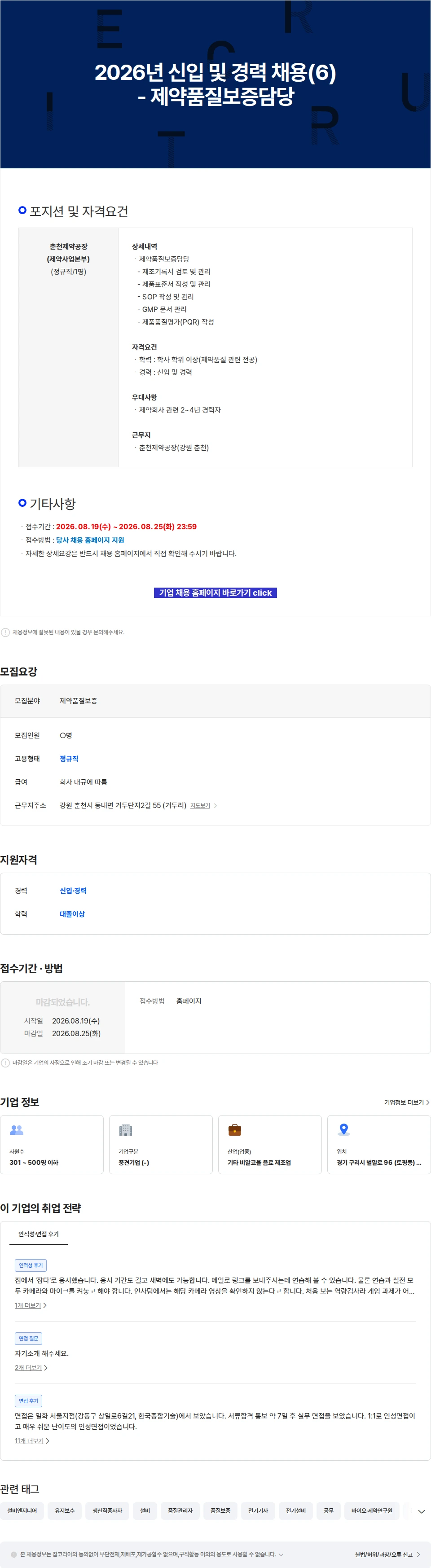This screenshot has width=431, height=1568.
Task: Click the 인적성 후기 badge
Action: (x=31, y=1265)
